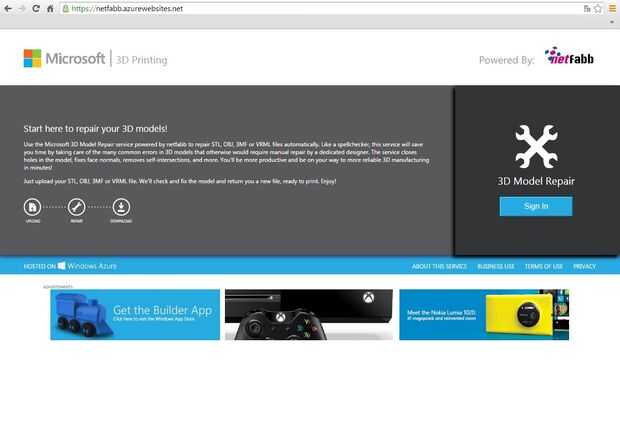Viewport: 620px width, 443px height.
Task: Click the Upload step icon
Action: point(32,207)
